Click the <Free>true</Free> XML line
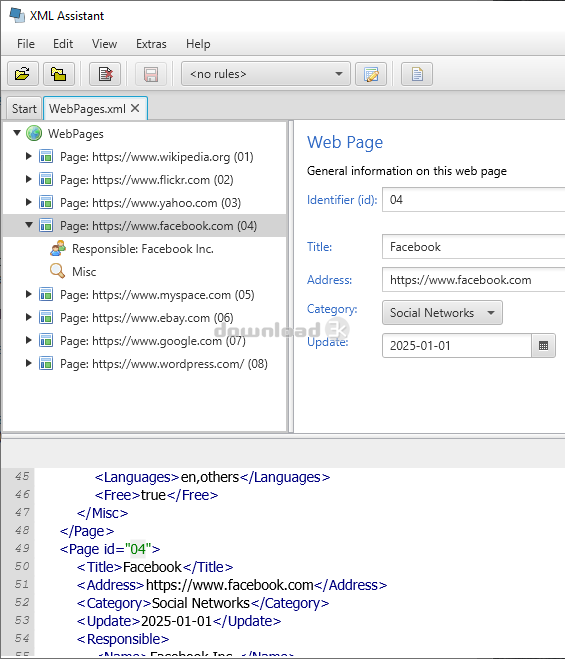The height and width of the screenshot is (659, 565). [156, 495]
